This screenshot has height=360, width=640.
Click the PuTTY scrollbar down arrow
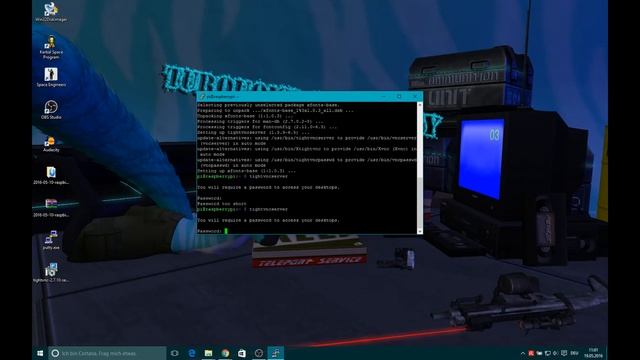pos(420,231)
